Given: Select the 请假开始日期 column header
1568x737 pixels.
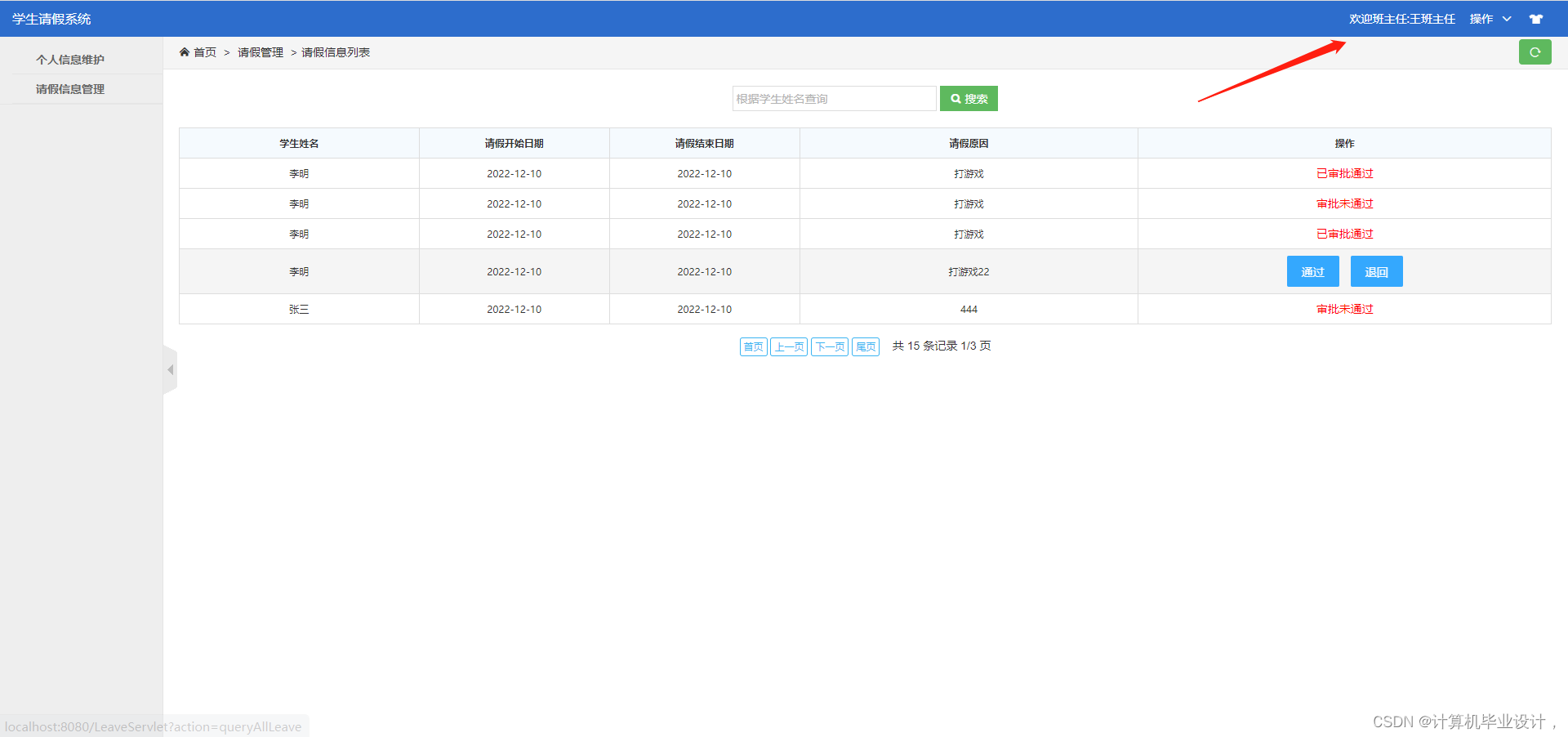Looking at the screenshot, I should pos(514,143).
